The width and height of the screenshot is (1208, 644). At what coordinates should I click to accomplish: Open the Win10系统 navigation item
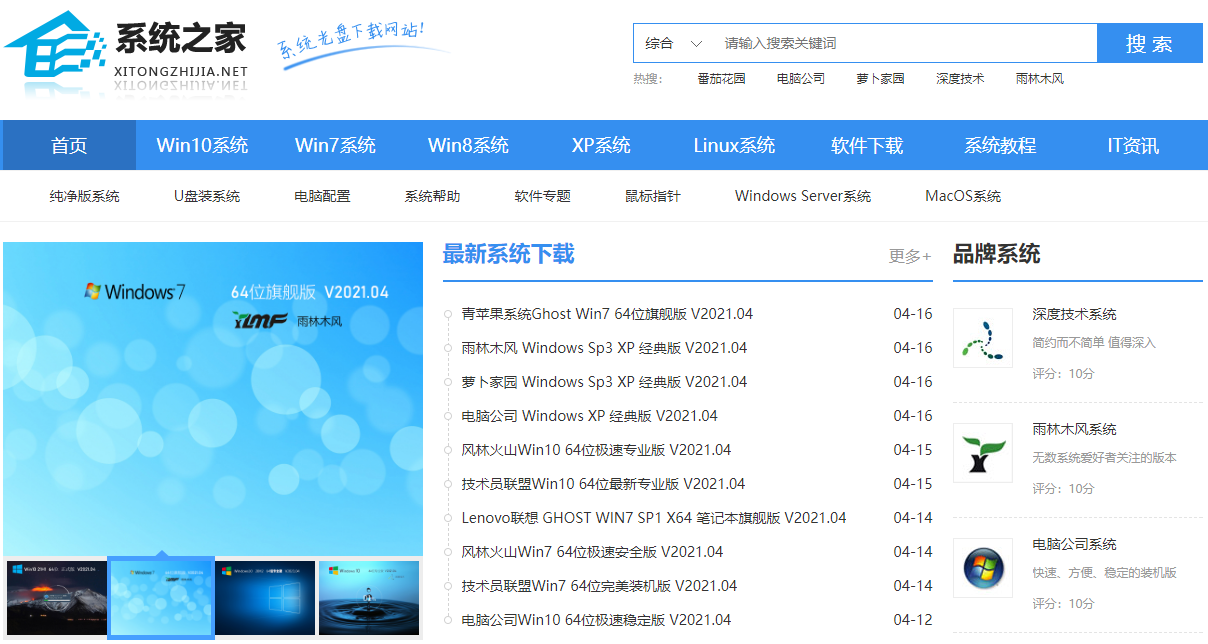(202, 145)
